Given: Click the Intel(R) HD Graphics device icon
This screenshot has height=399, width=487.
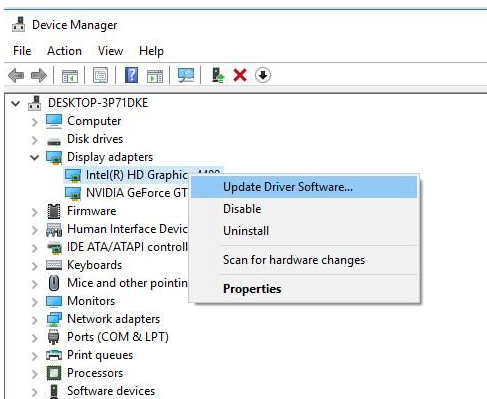Looking at the screenshot, I should 73,175.
